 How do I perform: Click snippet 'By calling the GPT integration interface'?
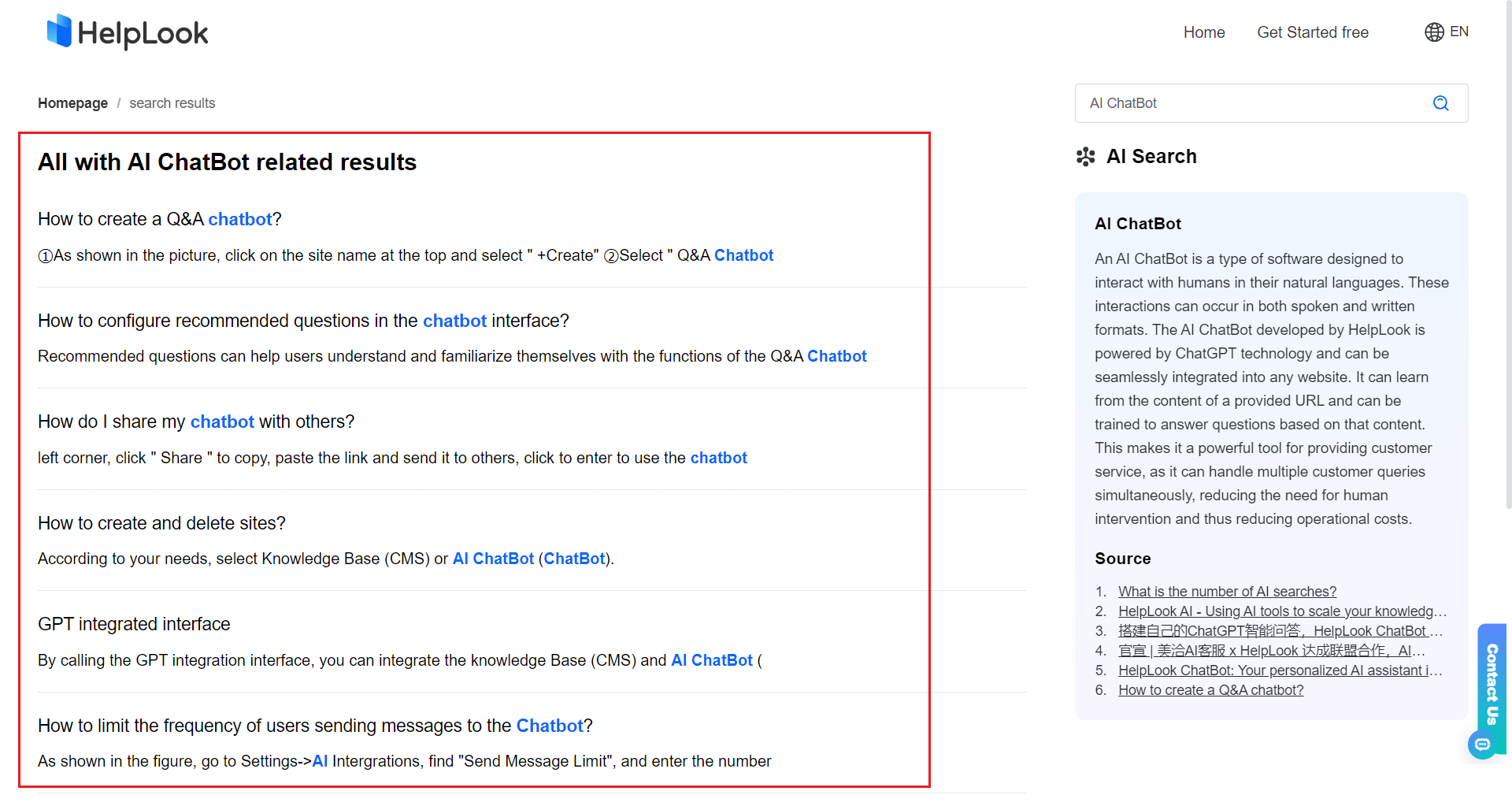point(400,660)
